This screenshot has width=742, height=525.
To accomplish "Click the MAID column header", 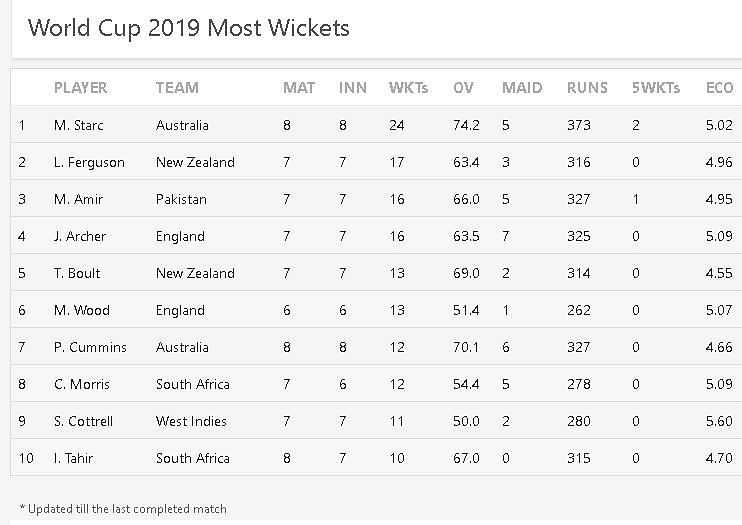I will (x=522, y=88).
